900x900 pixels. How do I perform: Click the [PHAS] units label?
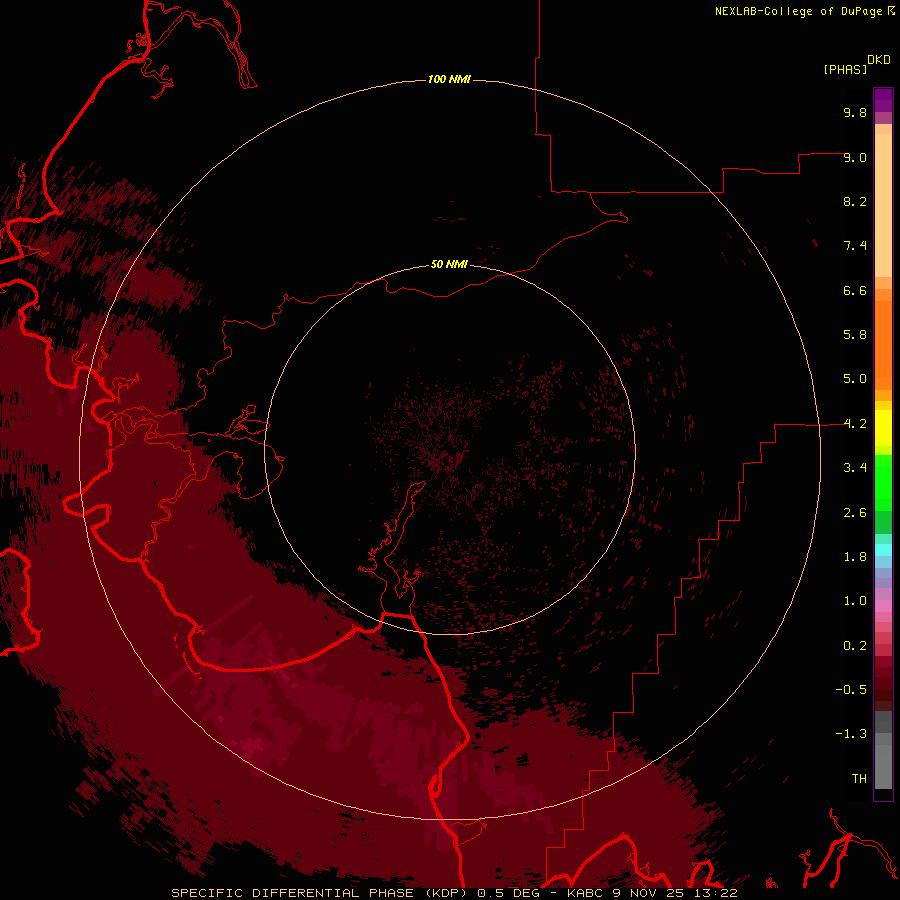coord(845,69)
